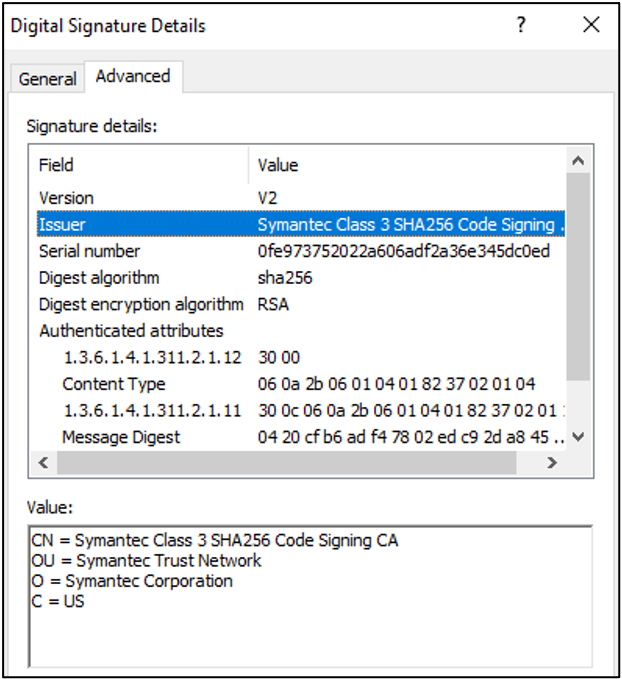Click the O = Symantec Corporation line
The width and height of the screenshot is (622, 679).
pos(132,581)
